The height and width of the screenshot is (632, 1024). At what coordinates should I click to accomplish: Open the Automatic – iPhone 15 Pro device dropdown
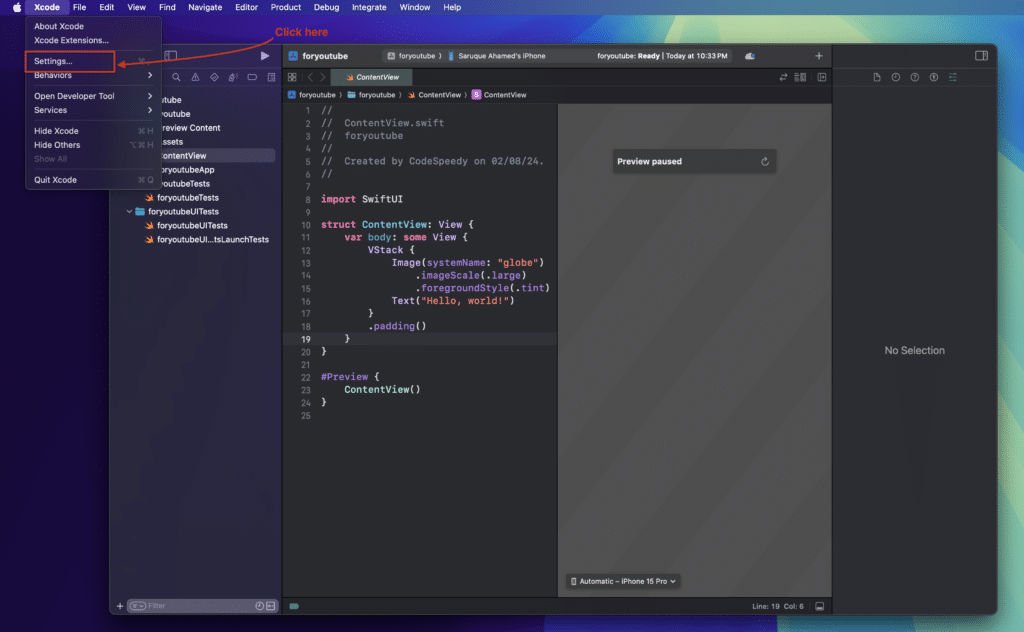click(622, 581)
